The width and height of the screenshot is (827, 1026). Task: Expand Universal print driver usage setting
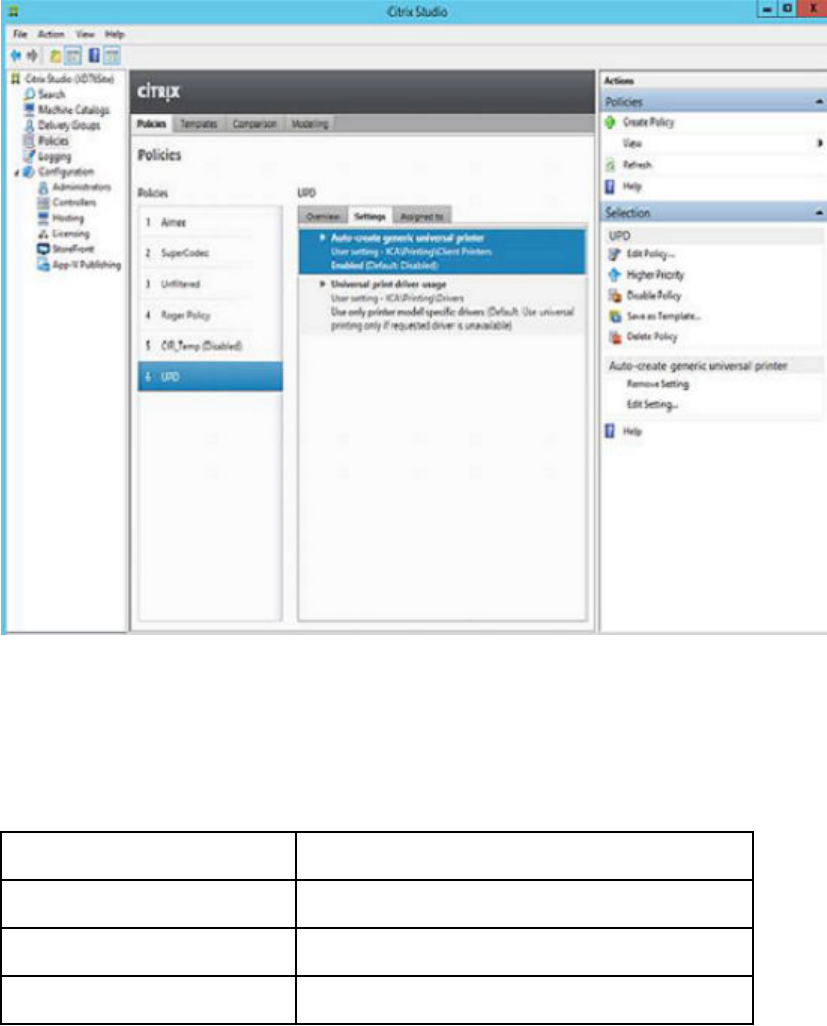[323, 284]
